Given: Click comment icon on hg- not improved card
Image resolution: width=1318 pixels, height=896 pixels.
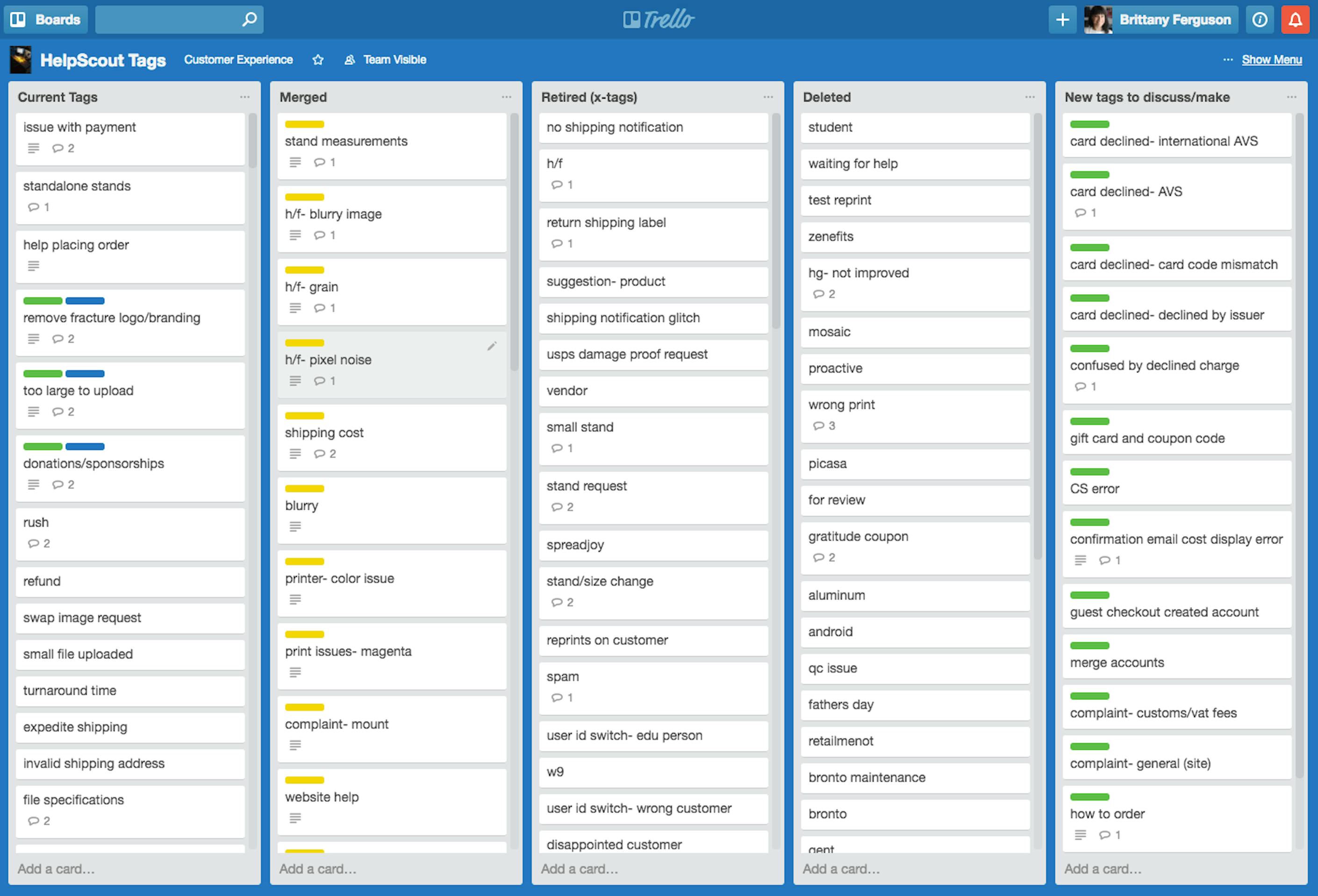Looking at the screenshot, I should pos(818,294).
